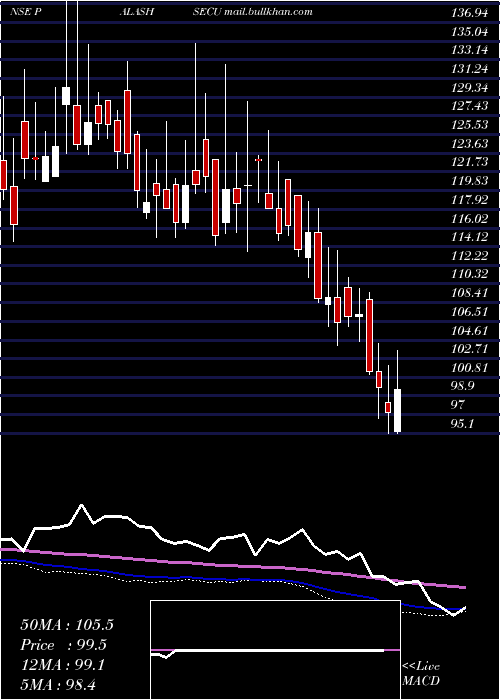The height and width of the screenshot is (700, 500).
Task: Click the ALASH header text
Action: [137, 12]
